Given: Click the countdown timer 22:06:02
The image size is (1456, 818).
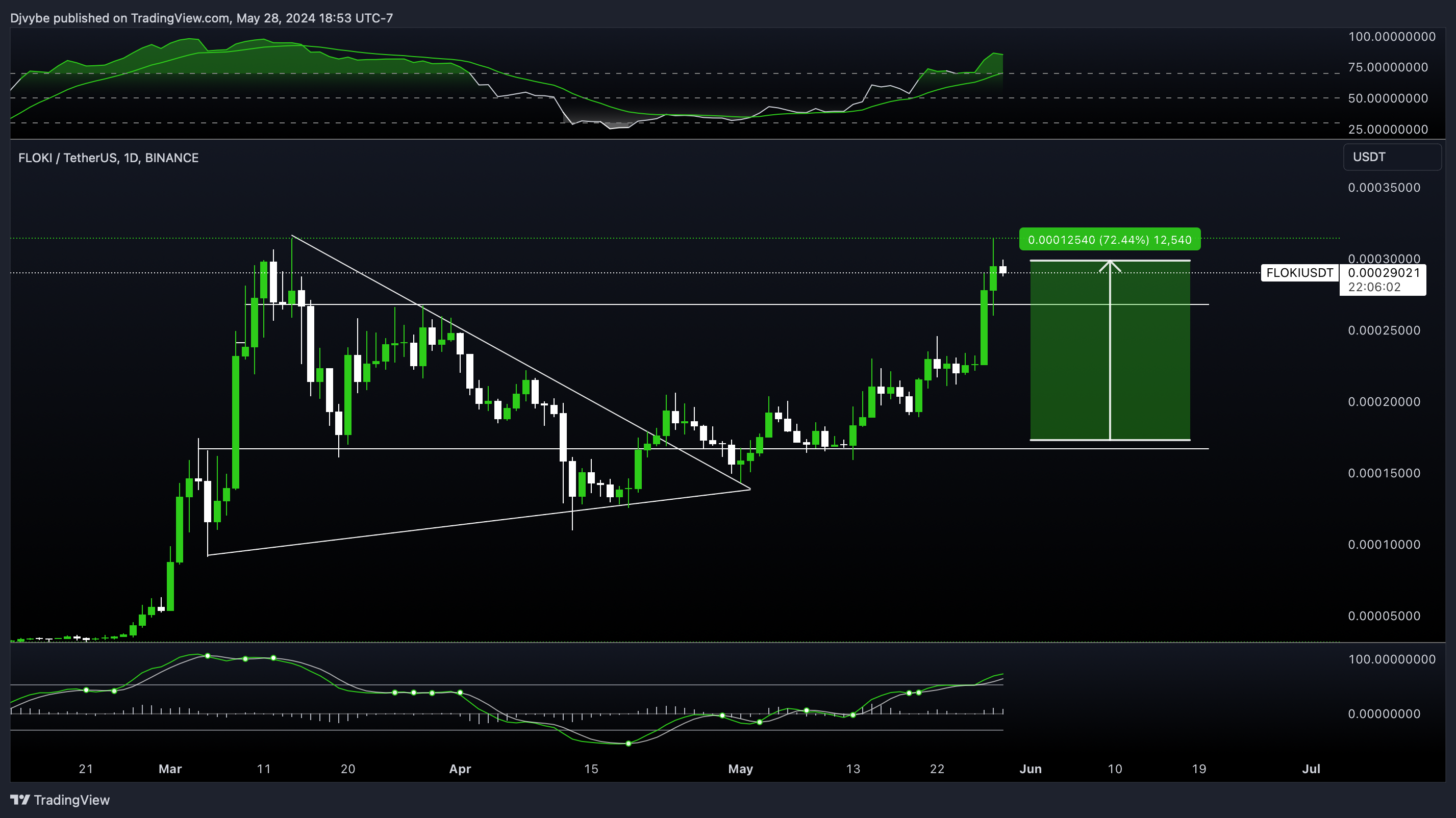Looking at the screenshot, I should click(x=1374, y=287).
